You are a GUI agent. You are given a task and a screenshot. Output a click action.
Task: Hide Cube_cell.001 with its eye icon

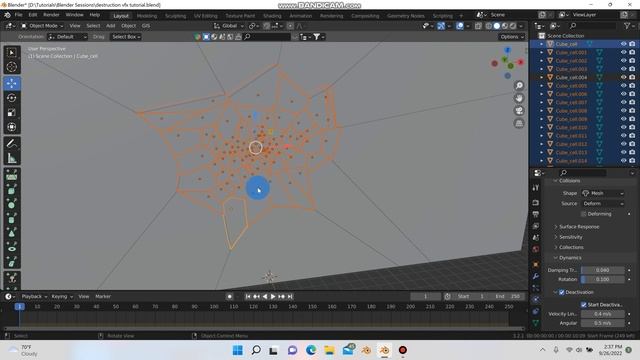pyautogui.click(x=623, y=52)
